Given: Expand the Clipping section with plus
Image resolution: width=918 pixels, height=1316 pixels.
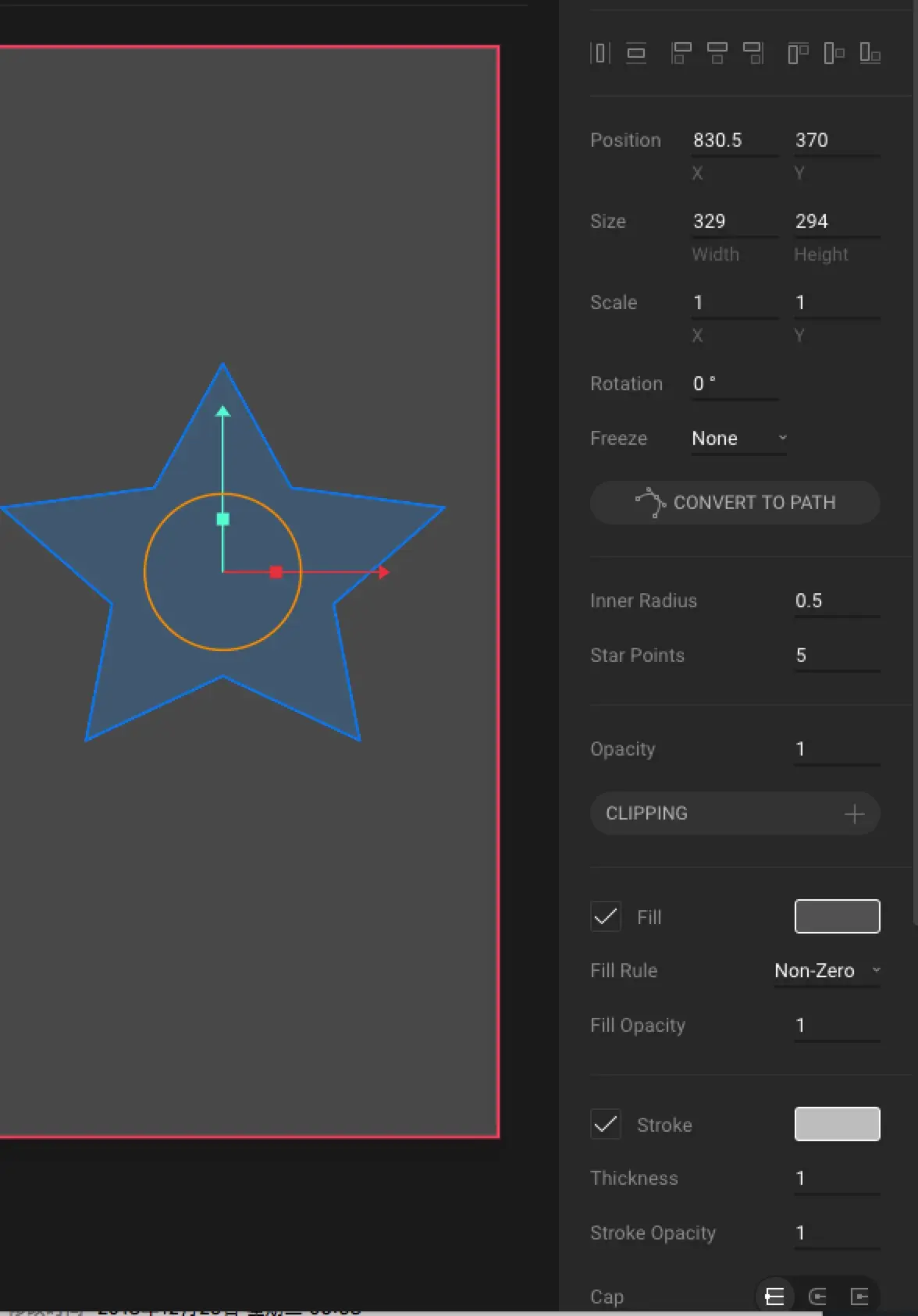Looking at the screenshot, I should click(854, 814).
